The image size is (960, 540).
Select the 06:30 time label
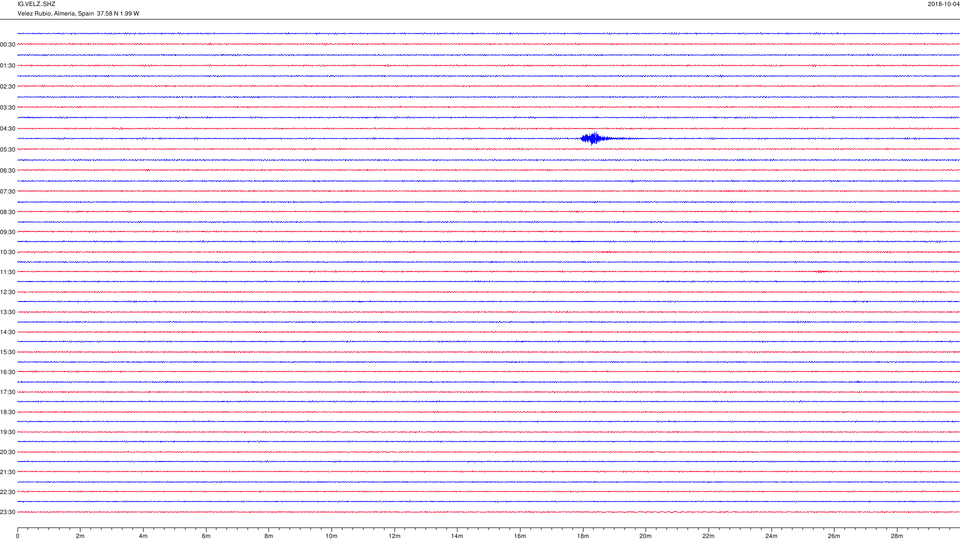[7, 171]
